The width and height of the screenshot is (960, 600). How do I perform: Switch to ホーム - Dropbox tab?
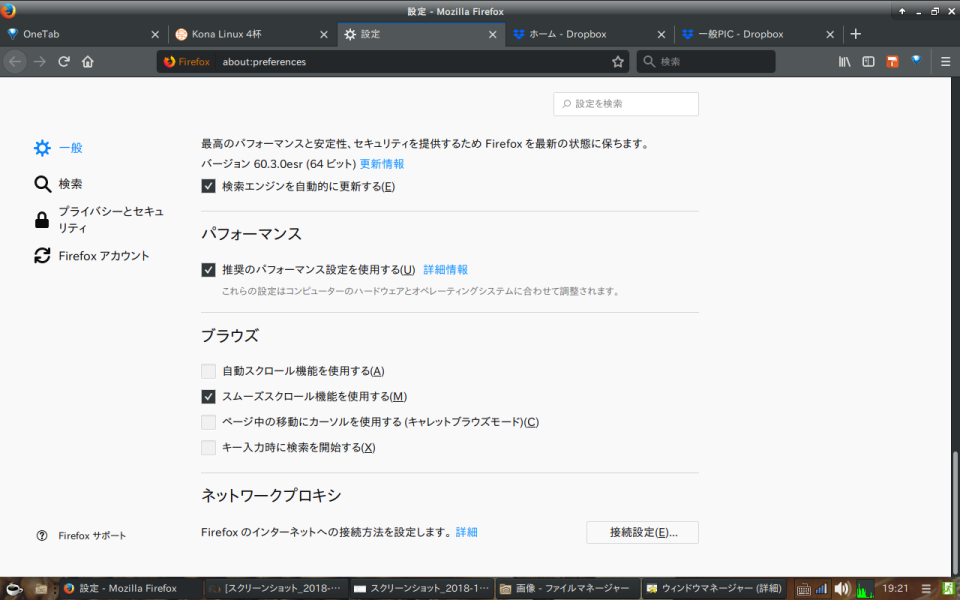click(x=590, y=34)
